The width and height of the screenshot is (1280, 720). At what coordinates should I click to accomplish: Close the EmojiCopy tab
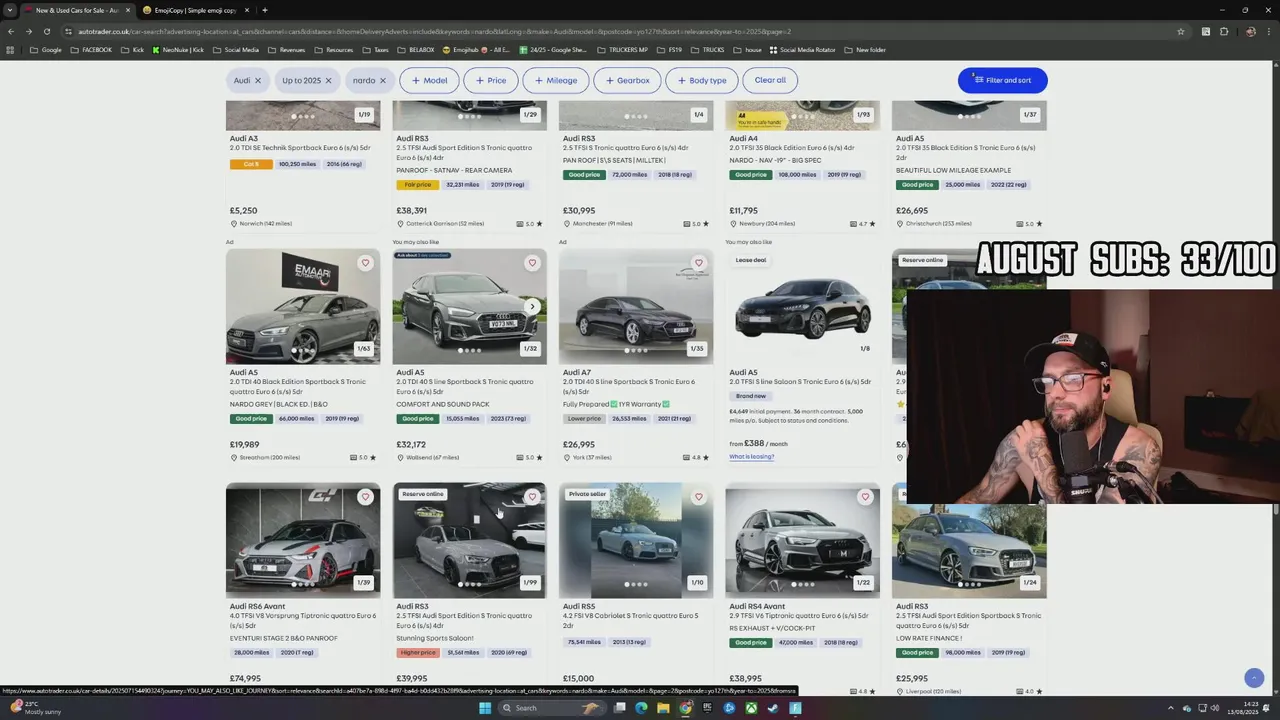(x=247, y=10)
